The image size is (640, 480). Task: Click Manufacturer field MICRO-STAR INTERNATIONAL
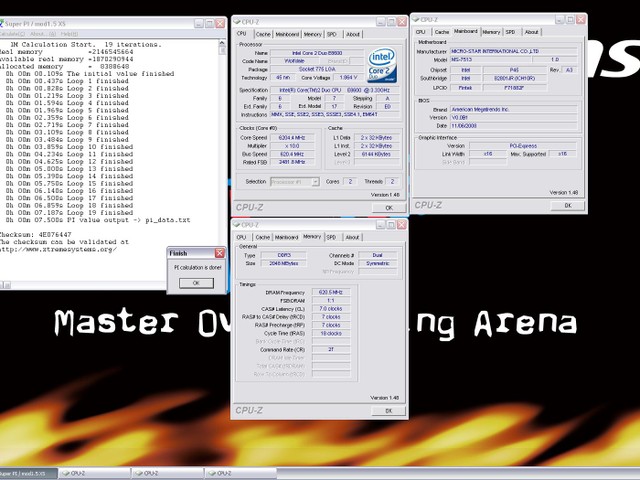click(x=513, y=51)
